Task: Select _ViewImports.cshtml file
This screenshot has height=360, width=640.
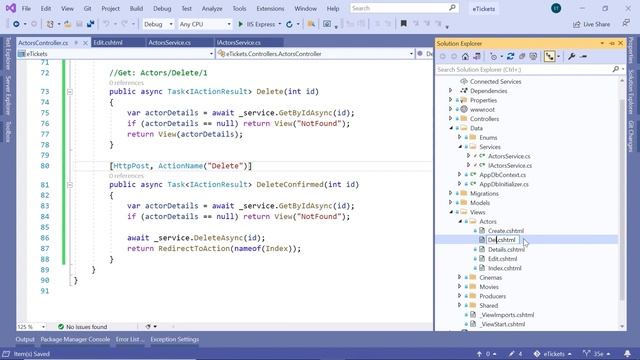Action: click(x=507, y=315)
